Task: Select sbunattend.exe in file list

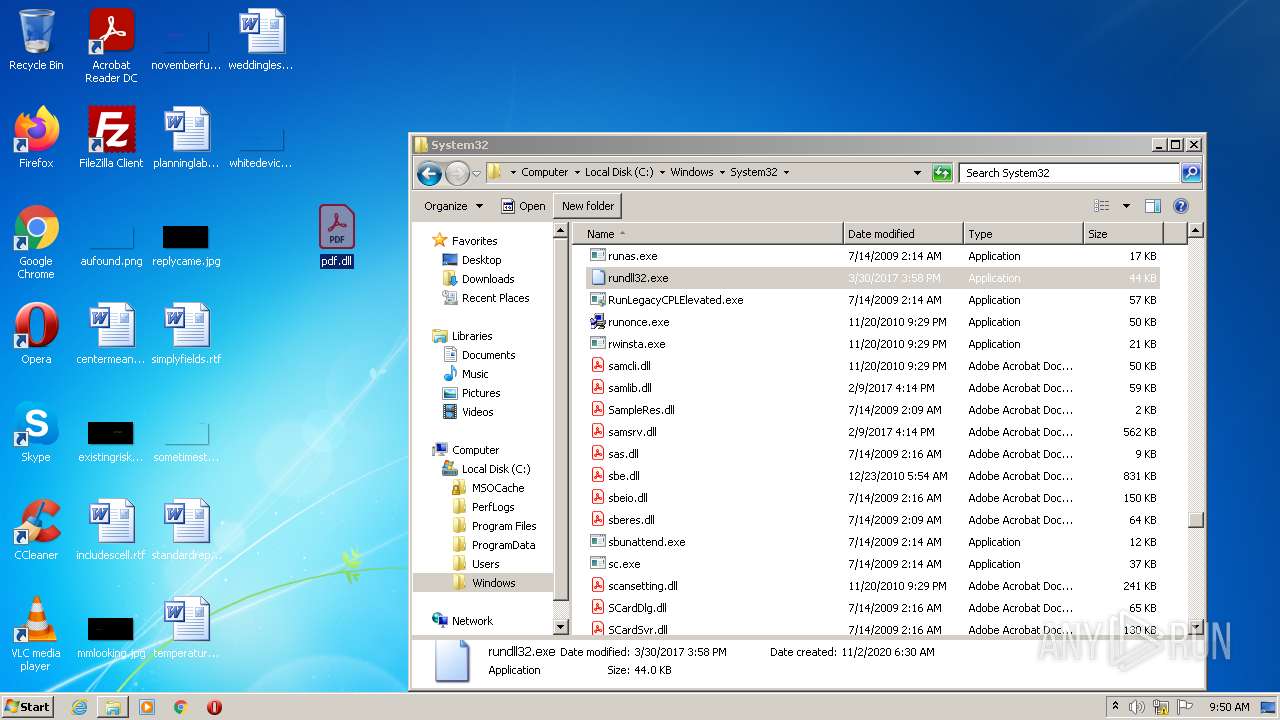Action: point(873,542)
